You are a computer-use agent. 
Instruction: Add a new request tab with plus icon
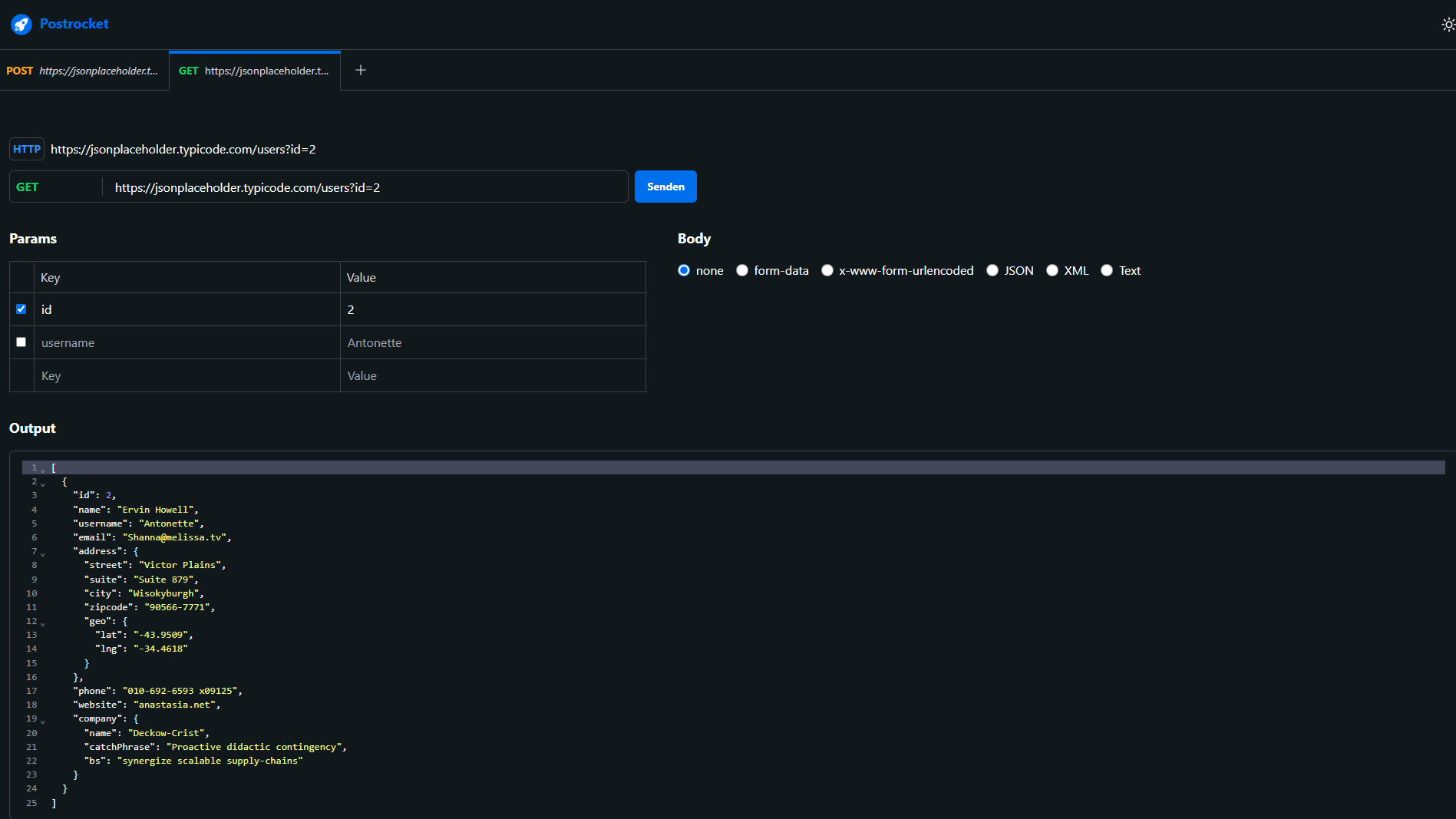pos(361,71)
